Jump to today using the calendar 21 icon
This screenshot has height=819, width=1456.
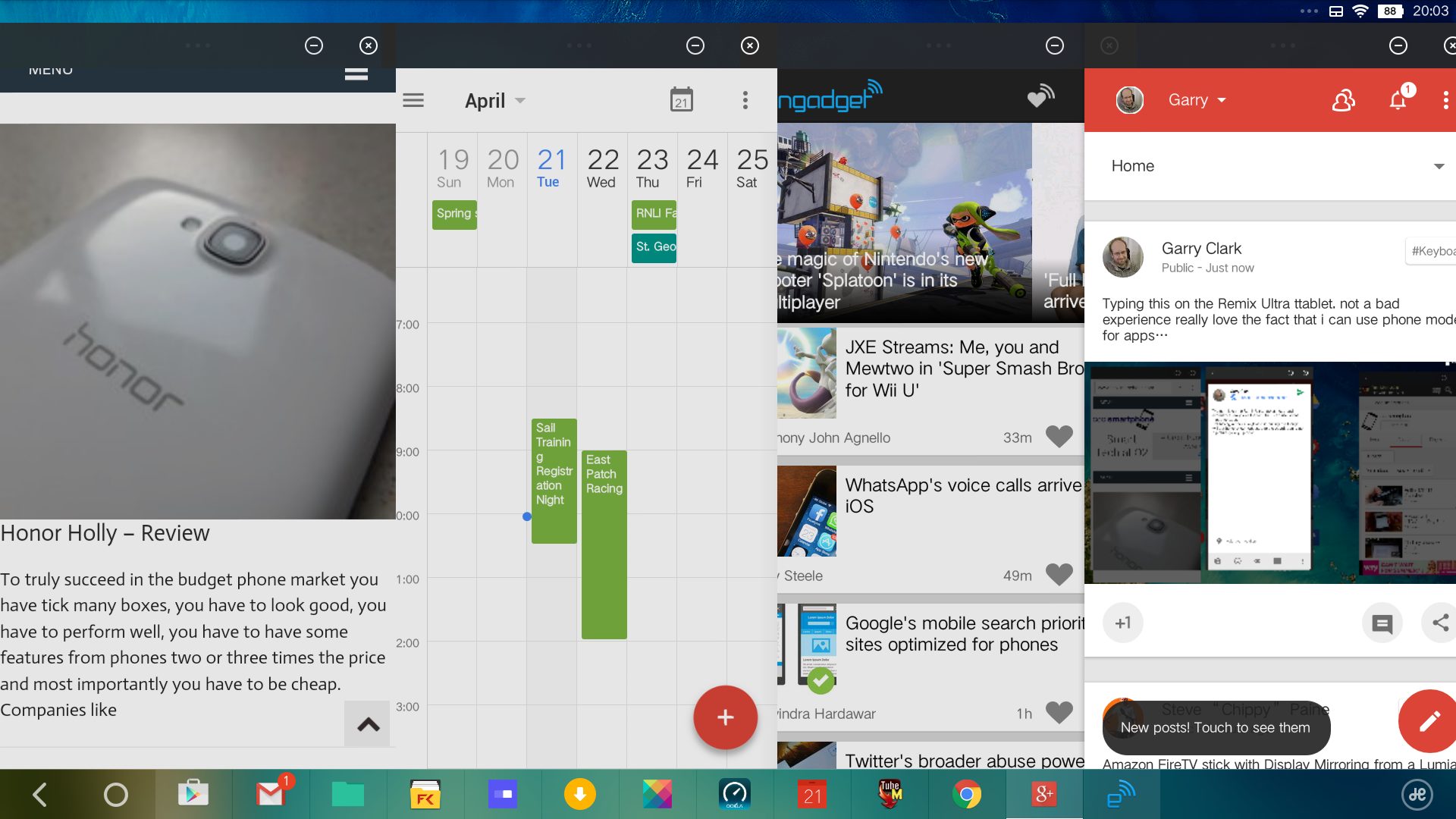[681, 100]
